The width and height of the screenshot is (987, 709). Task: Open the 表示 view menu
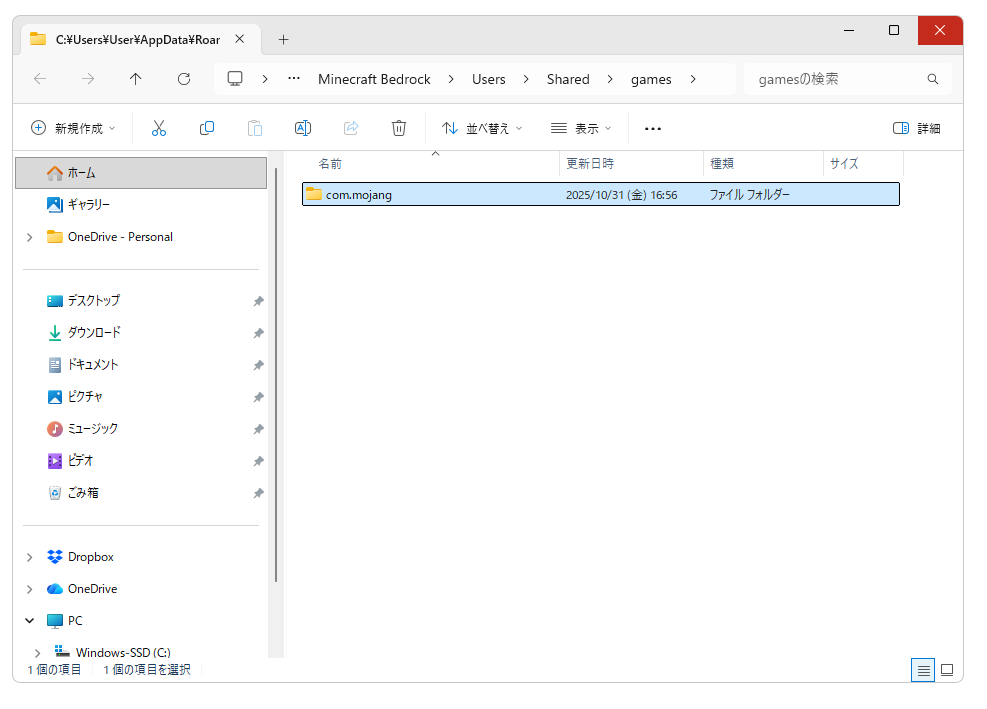(581, 128)
